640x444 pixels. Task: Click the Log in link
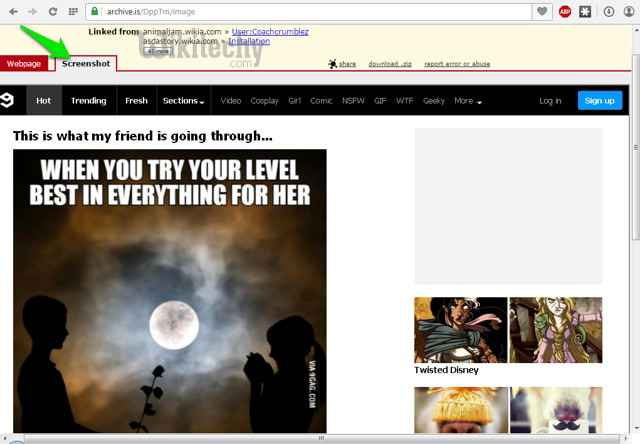[x=550, y=101]
